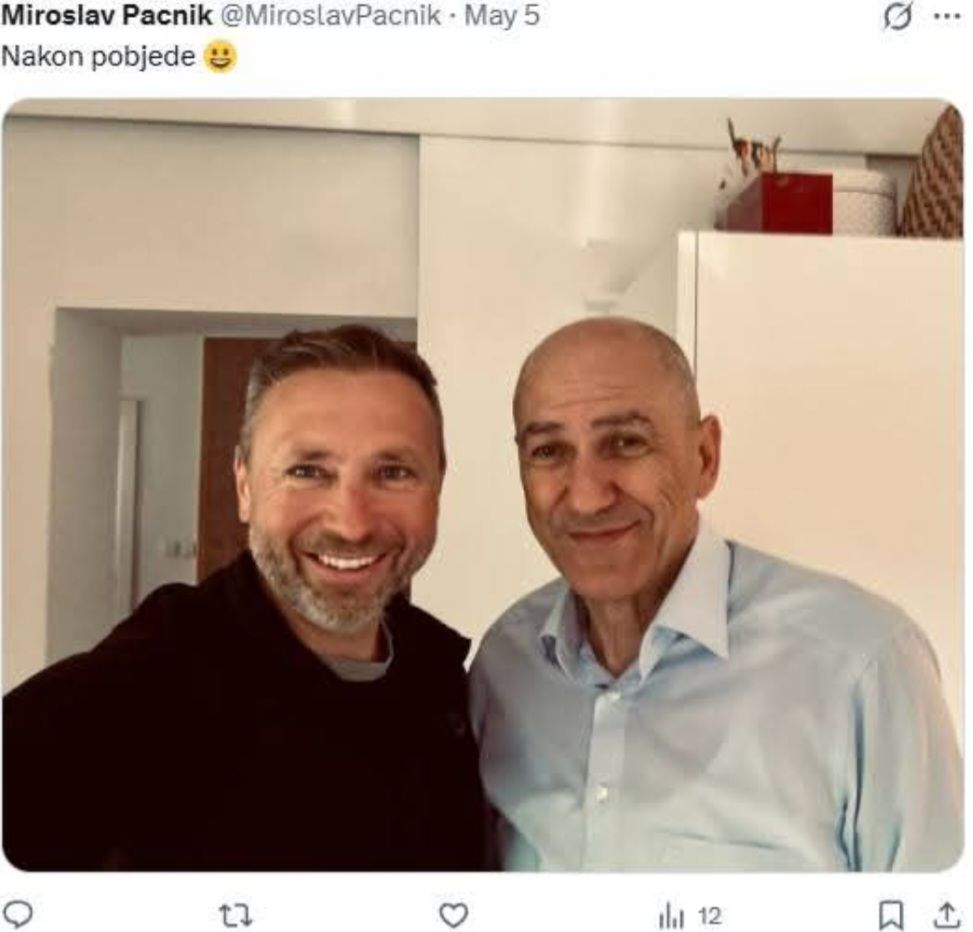Share the post via upload arrow icon

point(945,914)
